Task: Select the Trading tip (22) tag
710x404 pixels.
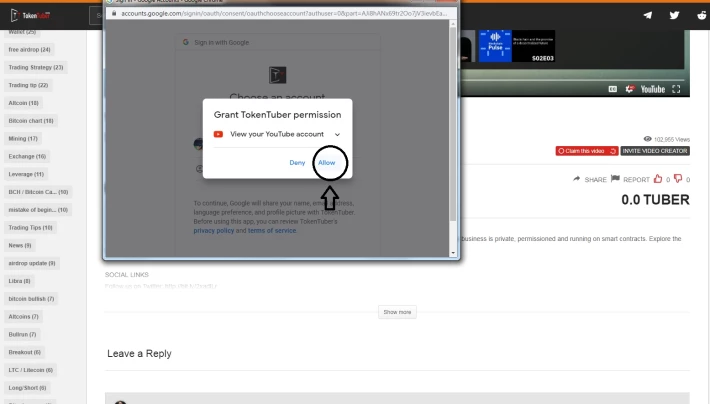Action: (28, 85)
